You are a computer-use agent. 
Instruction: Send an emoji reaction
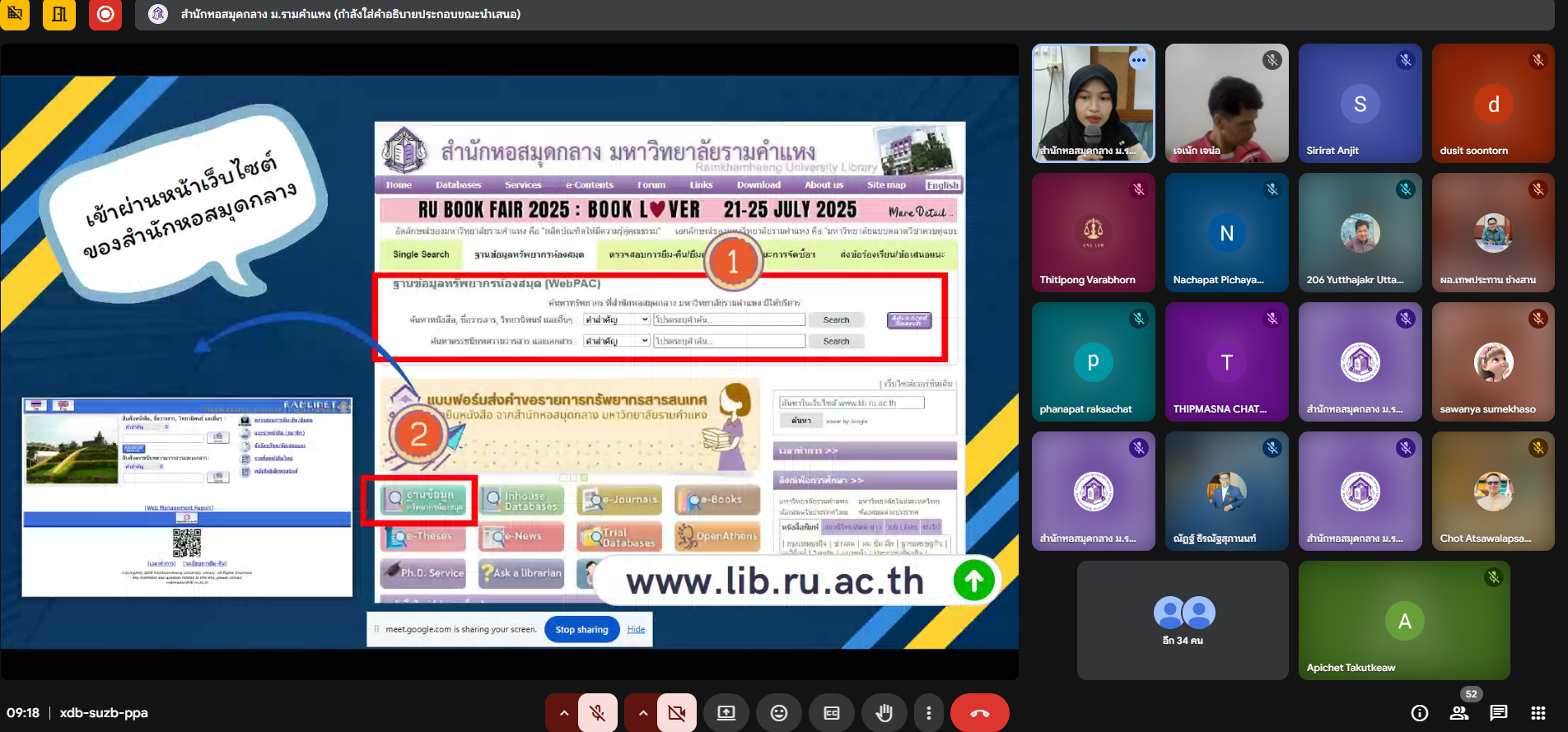pyautogui.click(x=779, y=713)
